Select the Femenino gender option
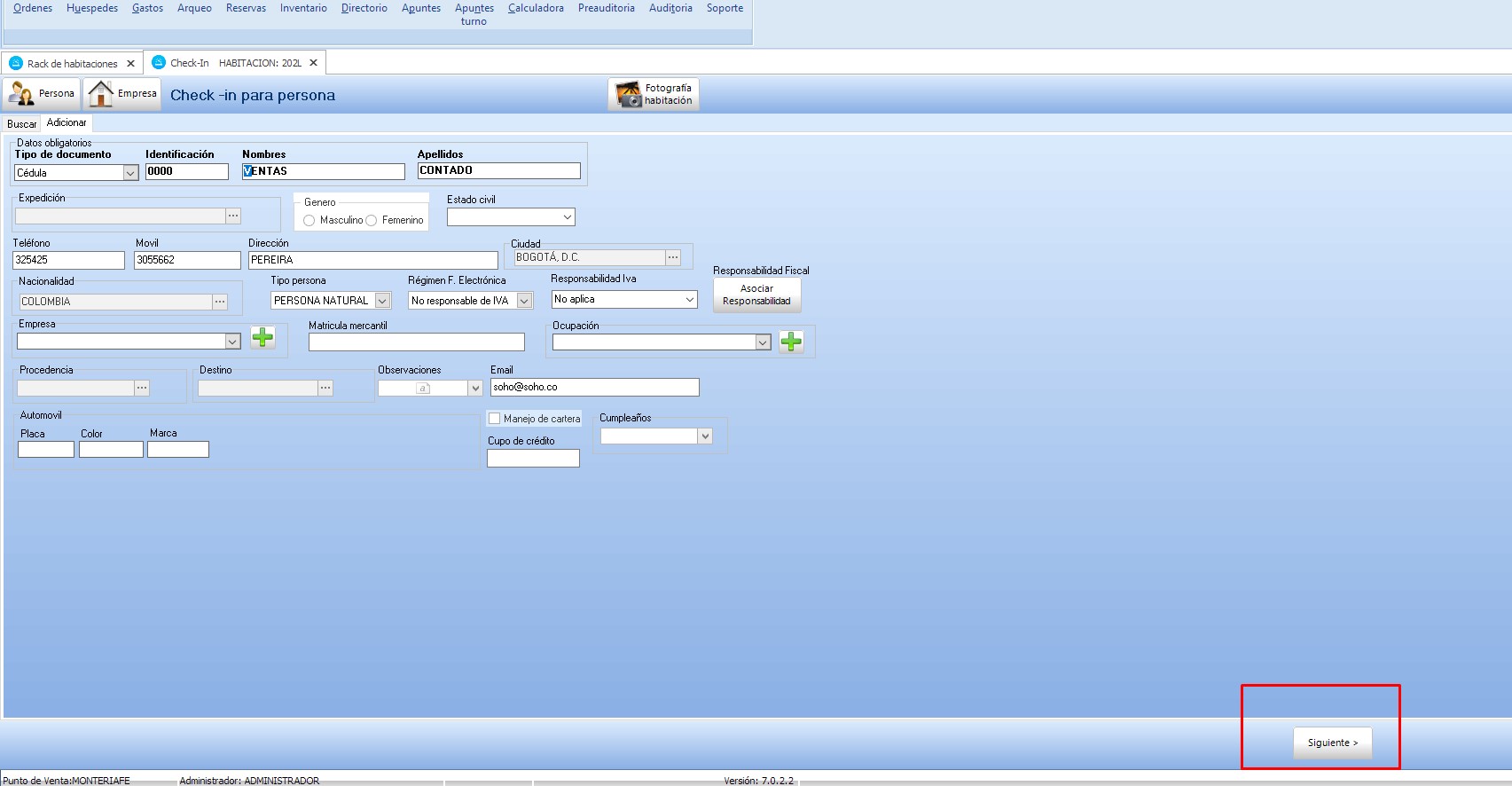Screen dimensions: 1512x786 point(372,220)
